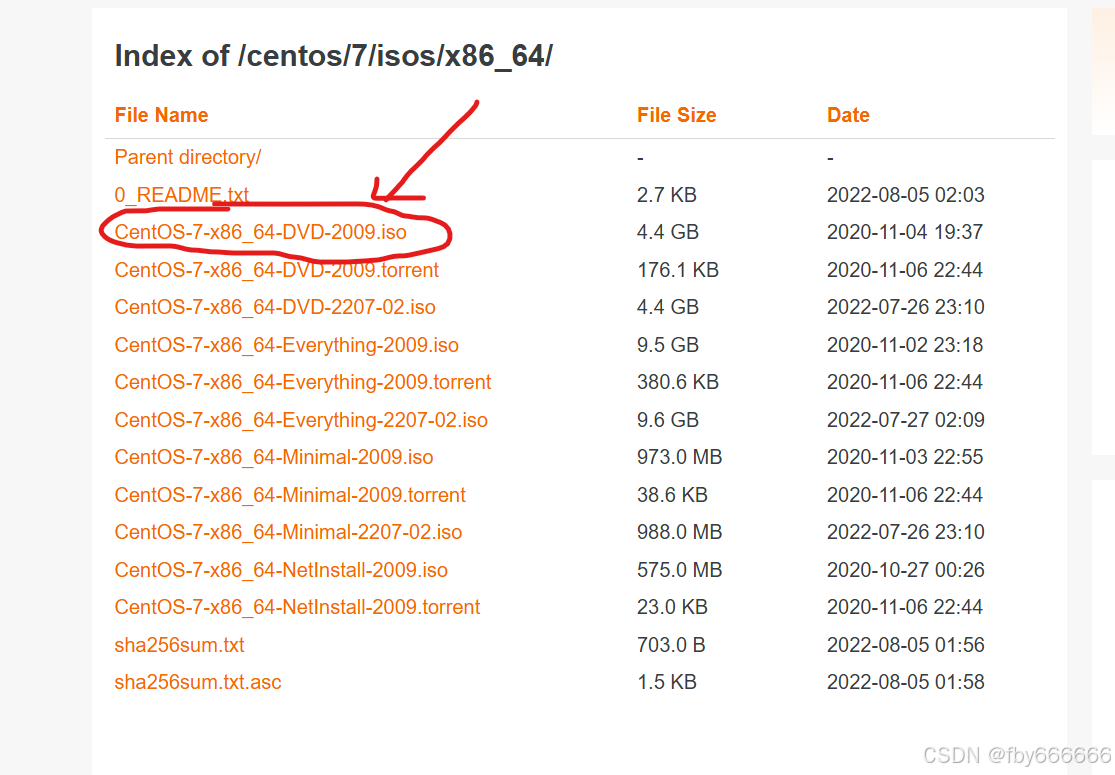
Task: Select date 2022-08-05 02:03
Action: pyautogui.click(x=906, y=195)
